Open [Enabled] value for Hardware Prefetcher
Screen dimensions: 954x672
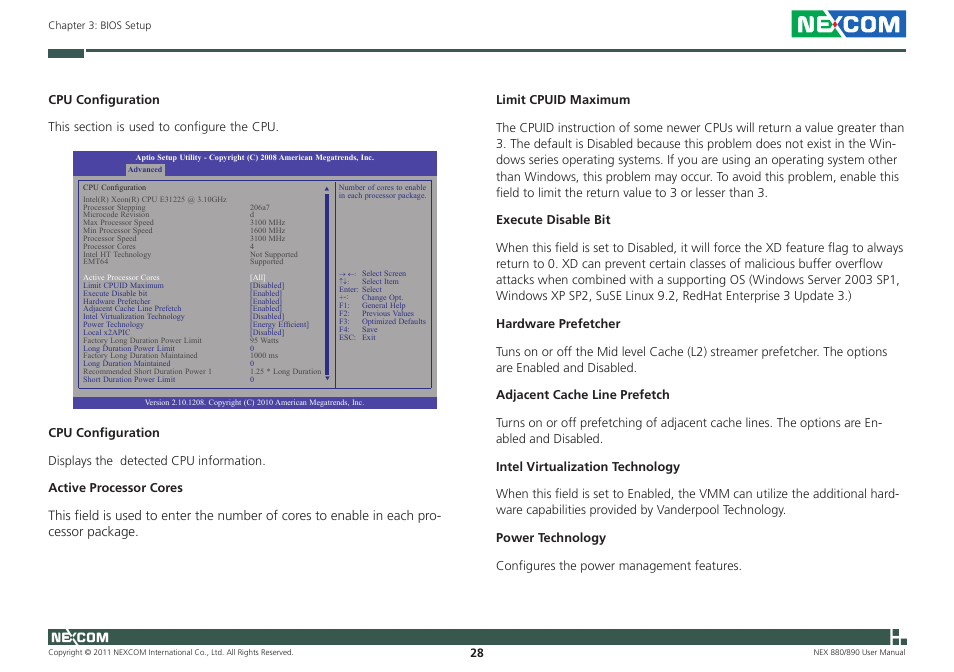point(265,301)
